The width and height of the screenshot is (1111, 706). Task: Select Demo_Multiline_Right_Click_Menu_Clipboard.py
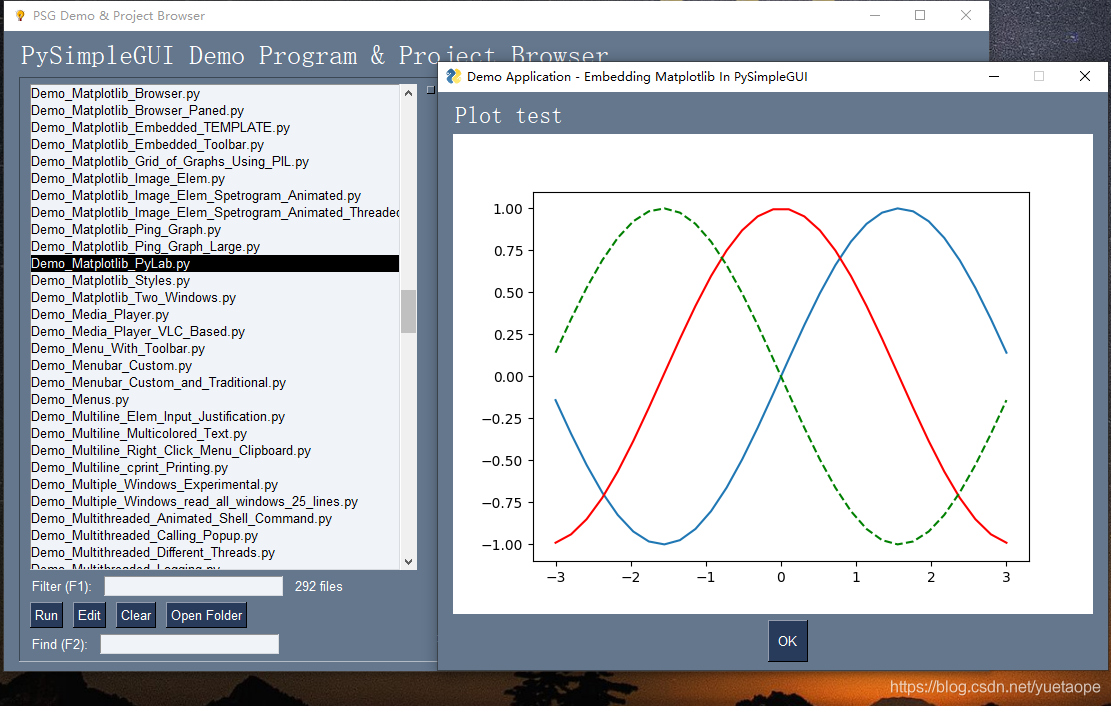pyautogui.click(x=215, y=451)
